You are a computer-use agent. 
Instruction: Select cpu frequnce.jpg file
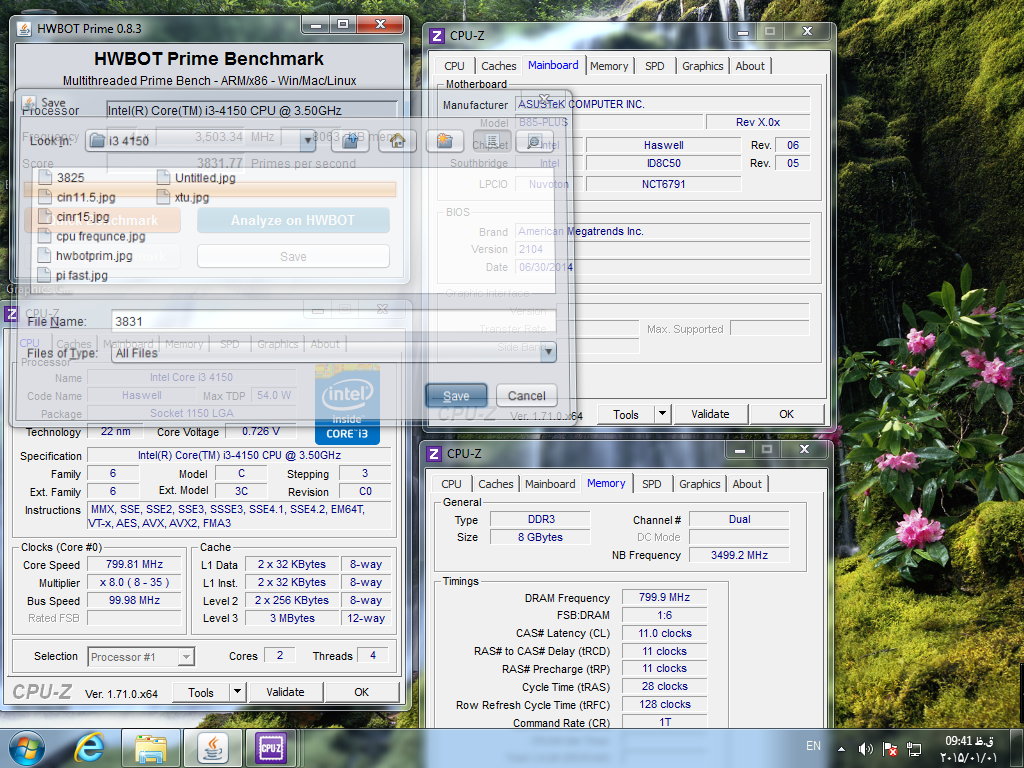92,236
